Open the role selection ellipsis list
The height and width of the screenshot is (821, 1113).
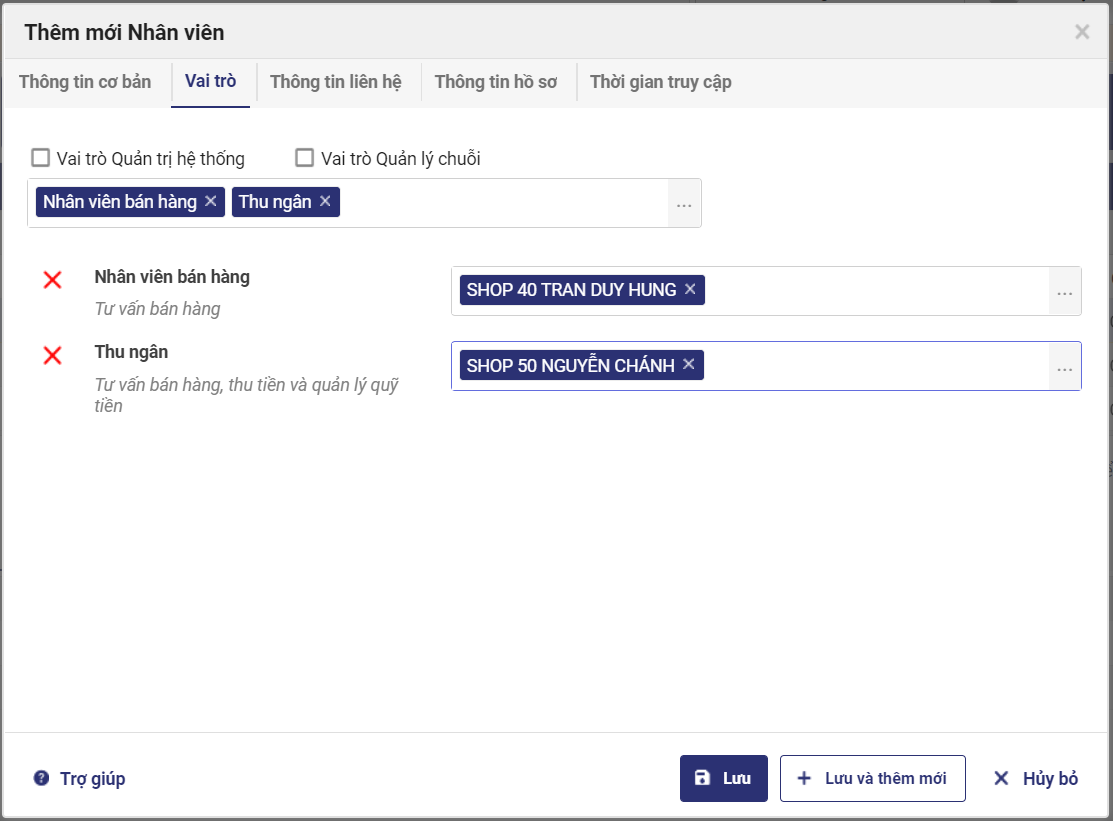tap(684, 204)
